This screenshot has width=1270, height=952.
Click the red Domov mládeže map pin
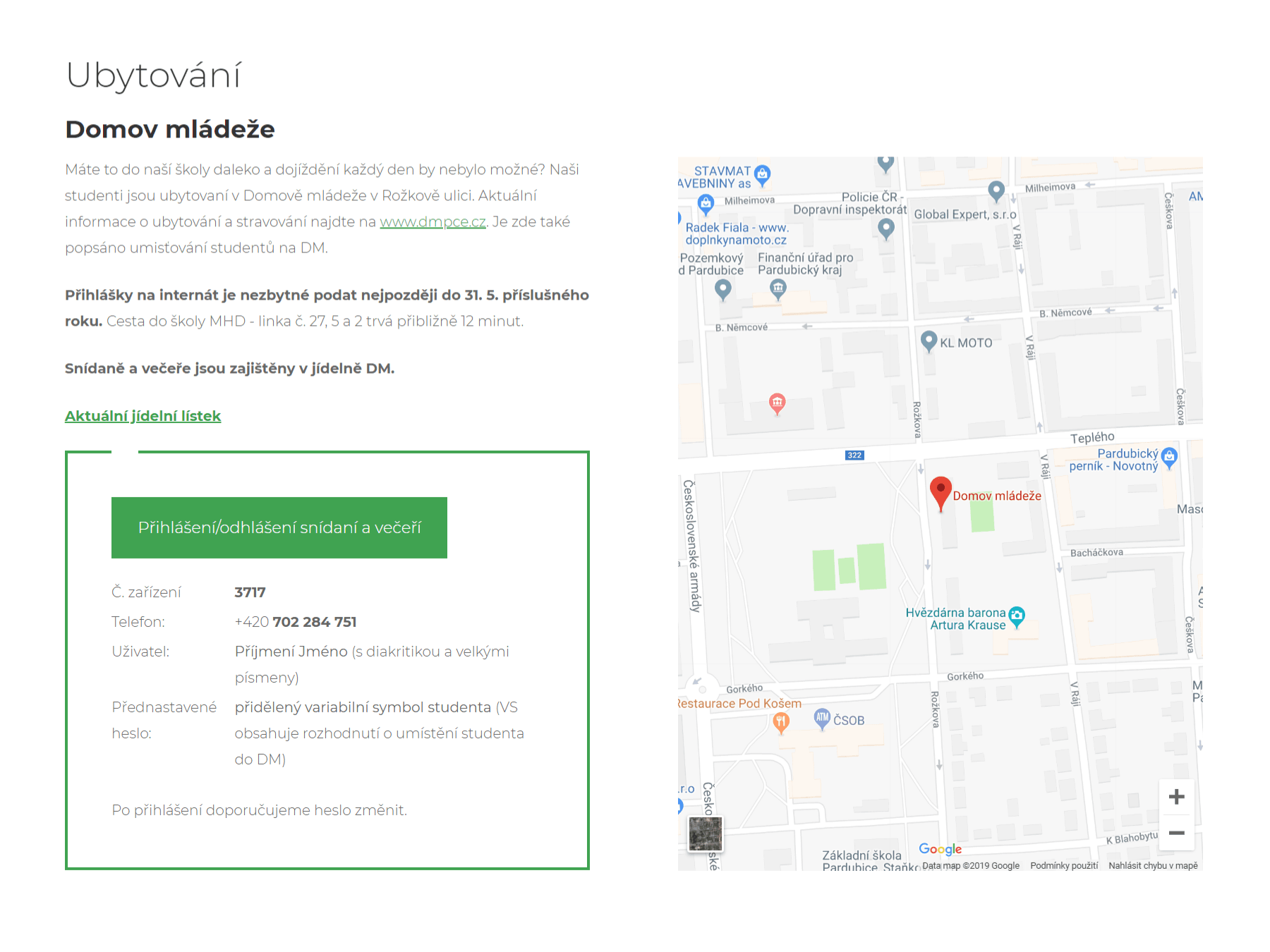941,492
